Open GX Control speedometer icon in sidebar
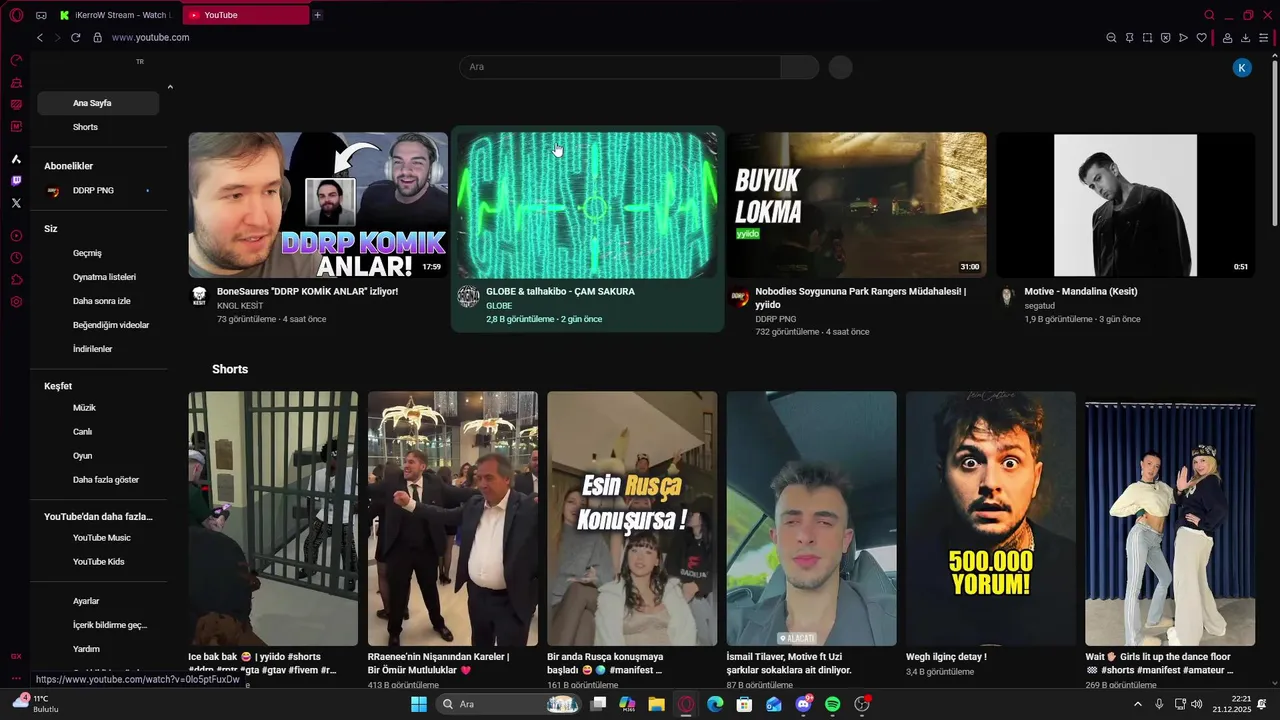 pyautogui.click(x=16, y=60)
